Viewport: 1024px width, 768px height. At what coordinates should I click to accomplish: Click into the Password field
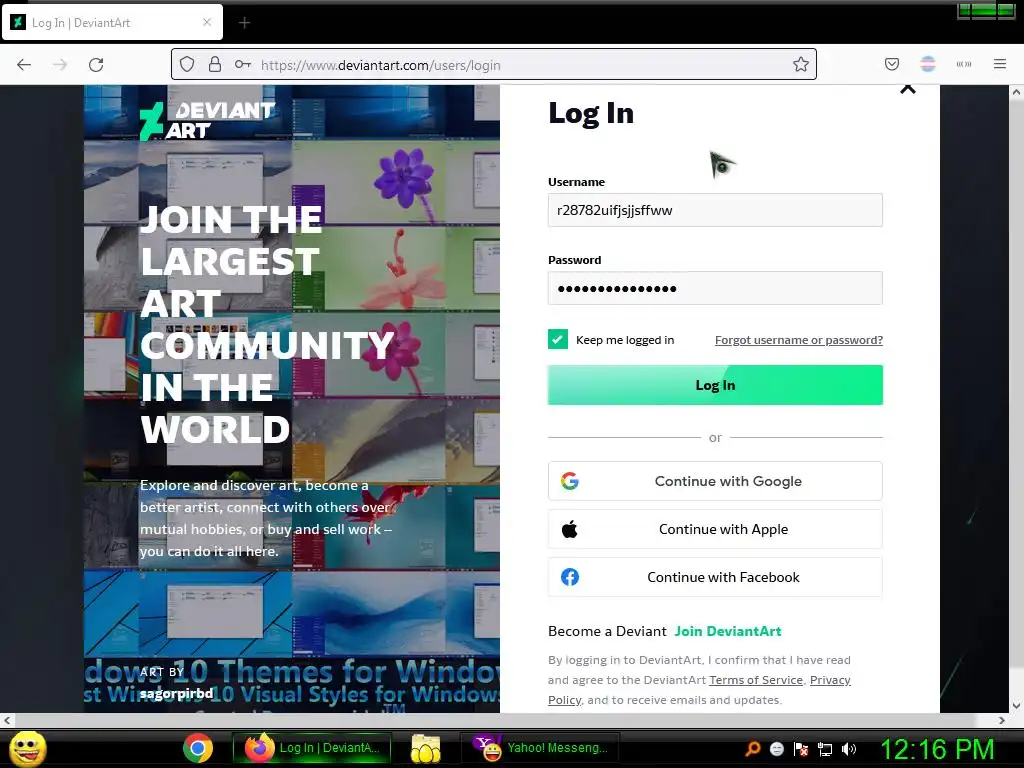pyautogui.click(x=715, y=288)
